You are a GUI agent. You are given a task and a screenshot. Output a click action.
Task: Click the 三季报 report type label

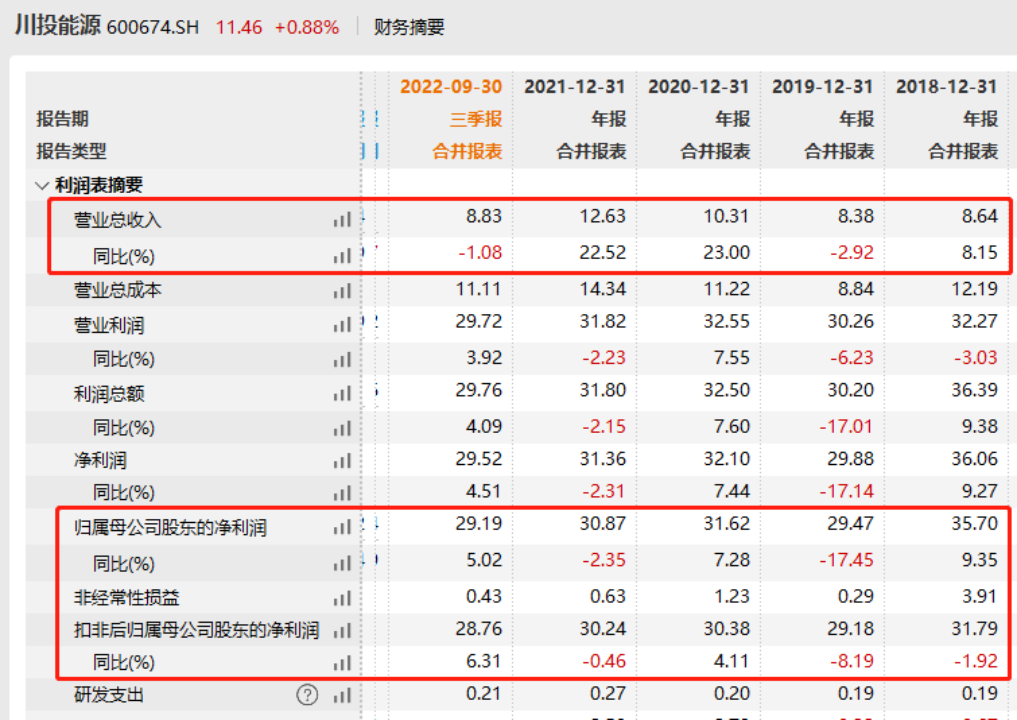pos(476,119)
